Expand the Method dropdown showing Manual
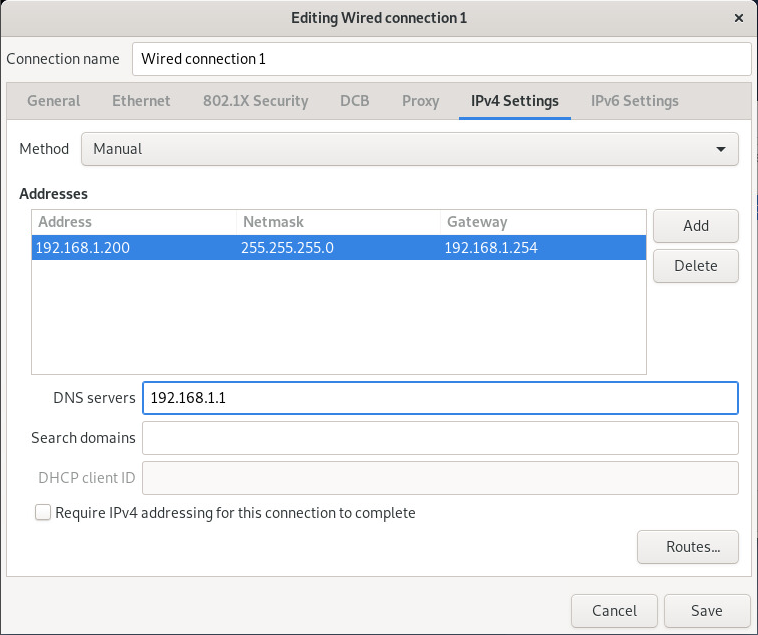 [x=409, y=149]
